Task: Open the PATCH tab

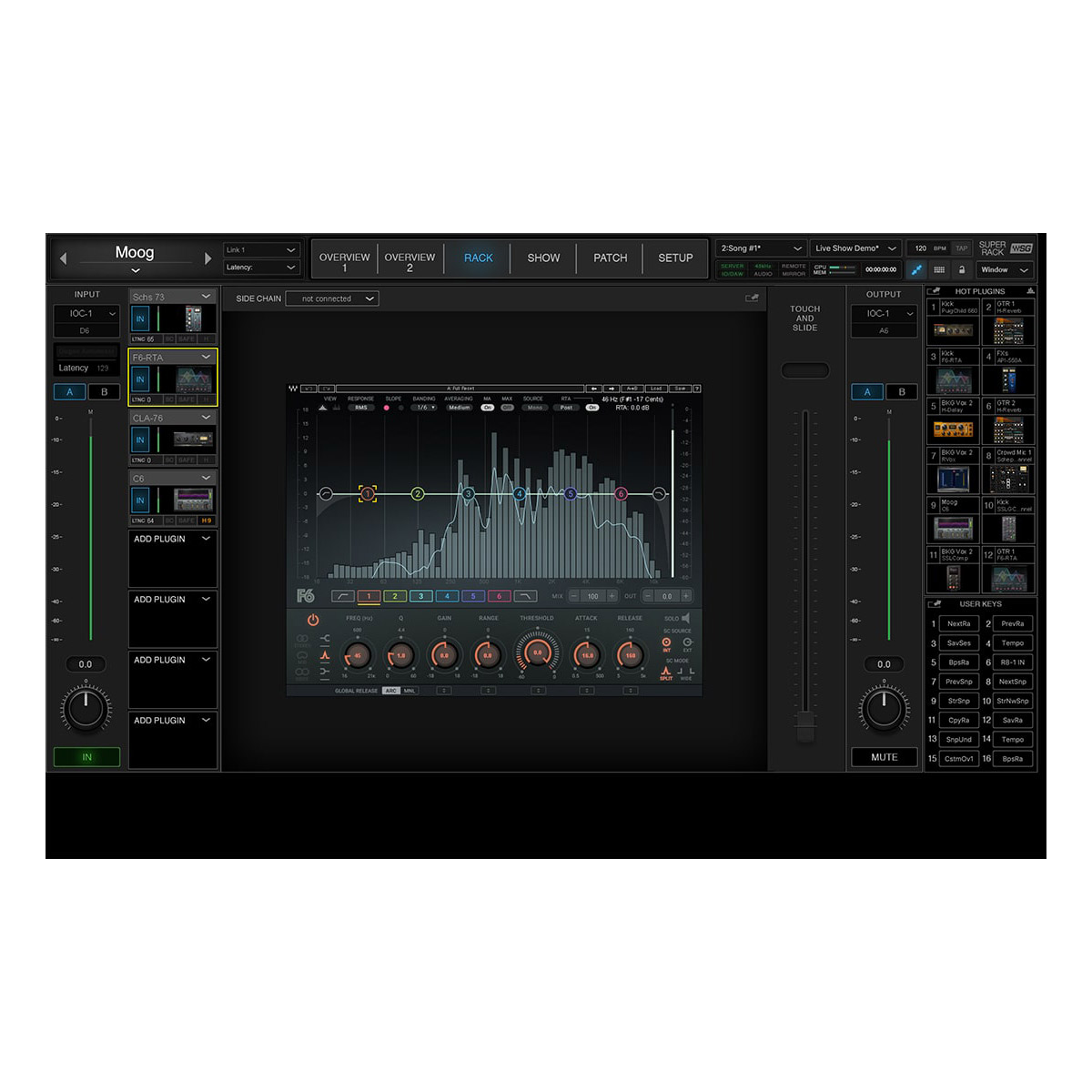Action: click(x=610, y=258)
